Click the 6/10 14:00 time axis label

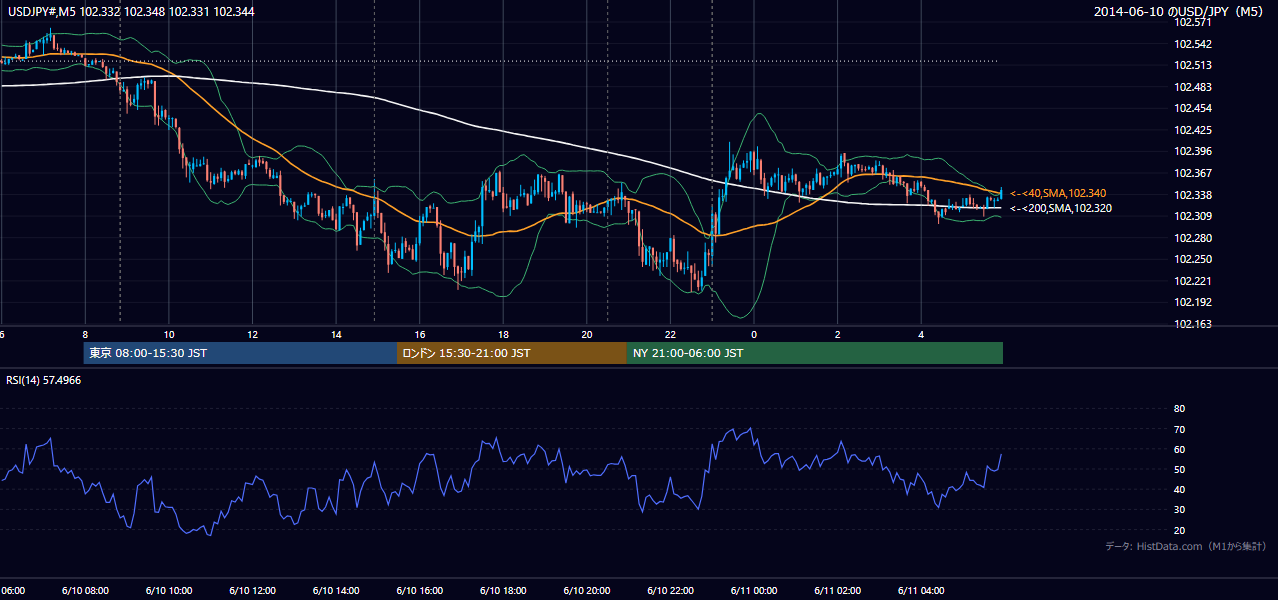[x=336, y=591]
